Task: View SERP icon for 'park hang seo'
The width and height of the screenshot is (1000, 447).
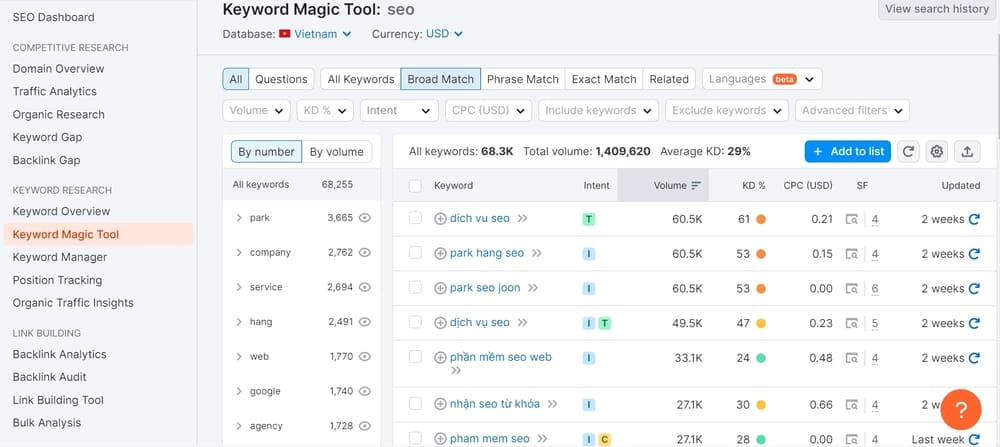Action: tap(851, 254)
